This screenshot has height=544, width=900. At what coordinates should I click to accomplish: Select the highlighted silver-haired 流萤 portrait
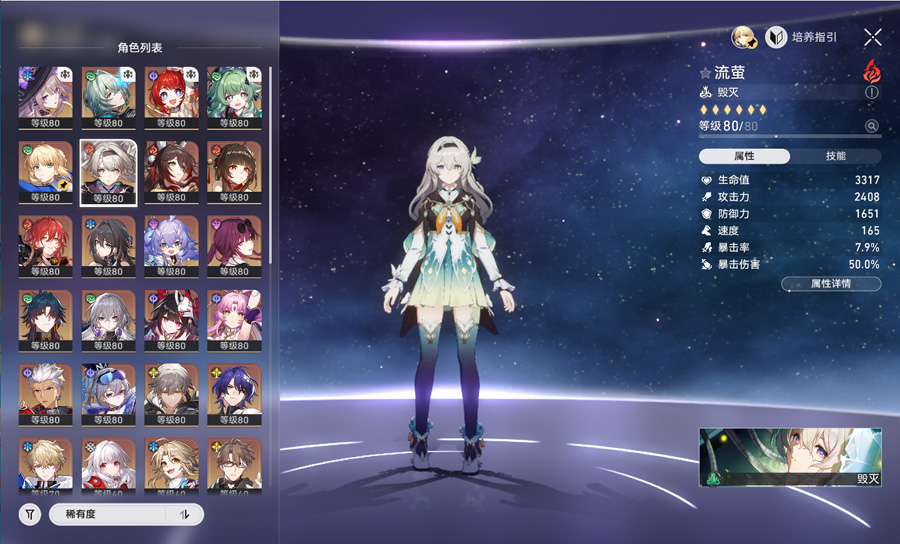pos(108,172)
